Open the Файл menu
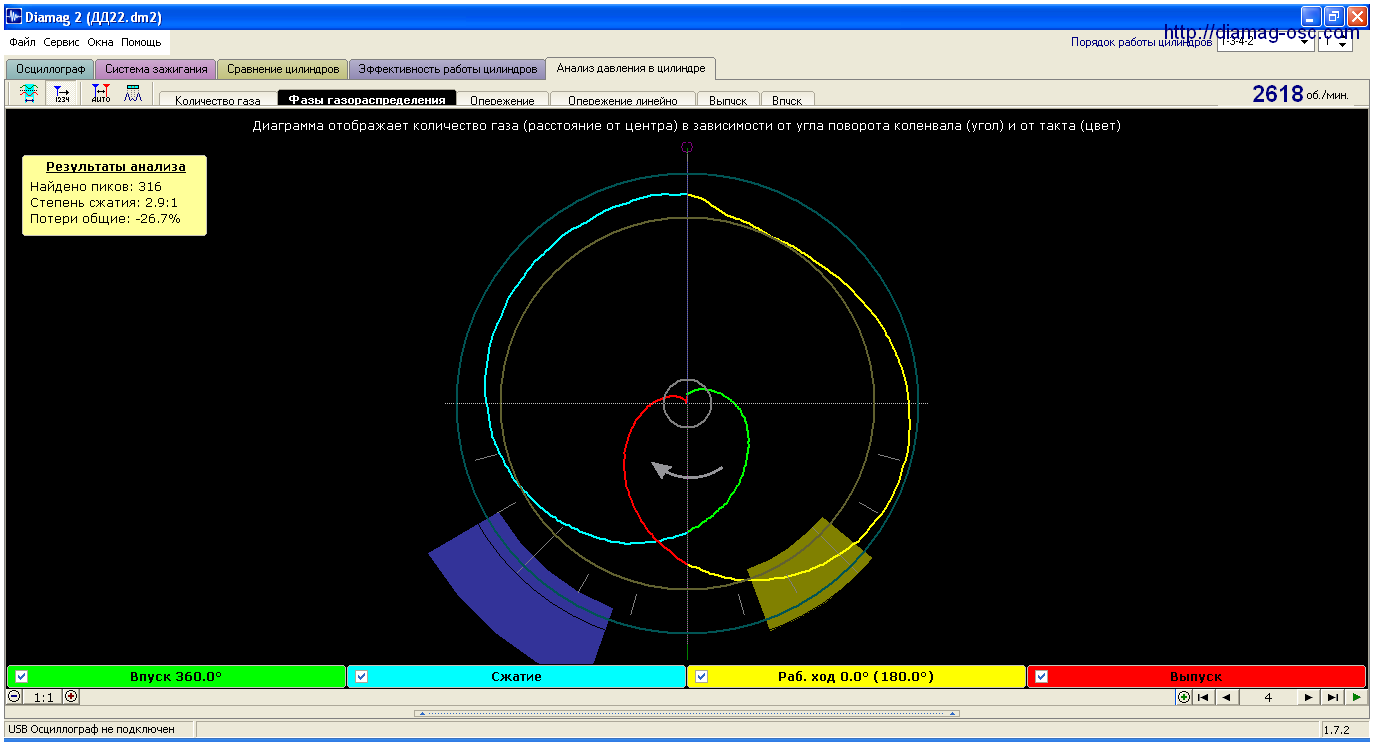Screen dimensions: 1374x742 point(22,42)
